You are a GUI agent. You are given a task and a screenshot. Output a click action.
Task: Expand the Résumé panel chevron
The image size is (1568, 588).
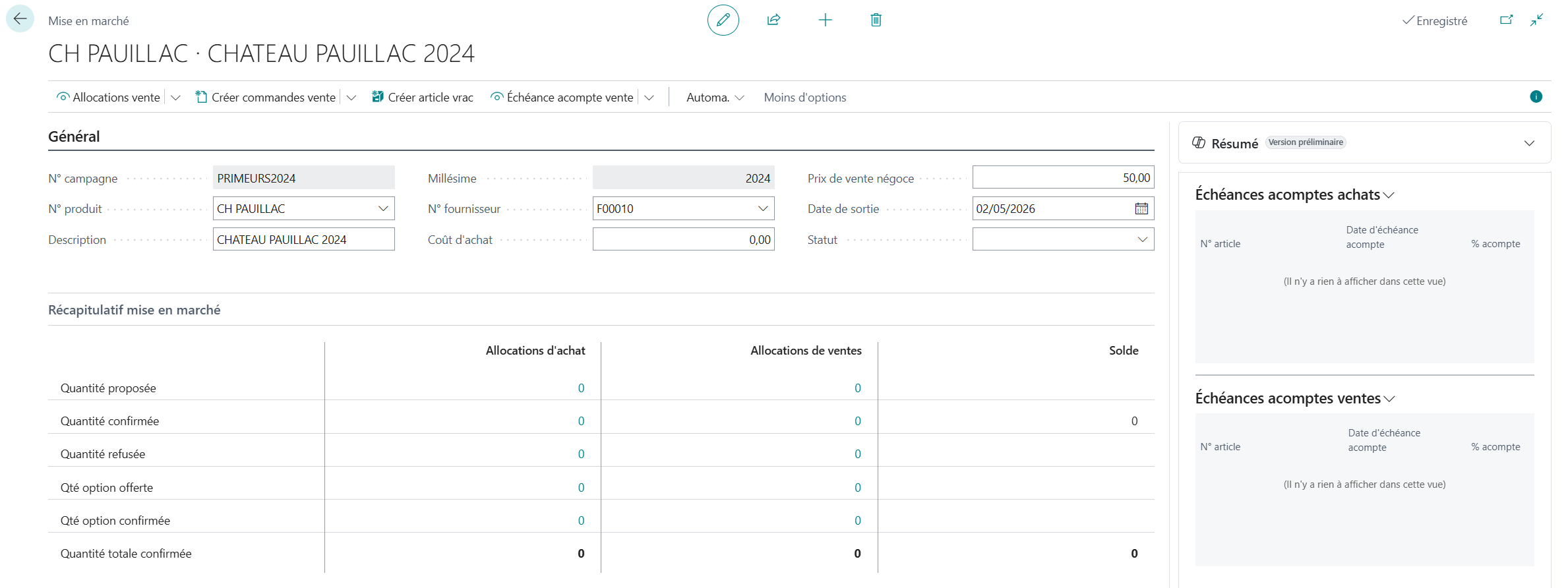[x=1529, y=143]
